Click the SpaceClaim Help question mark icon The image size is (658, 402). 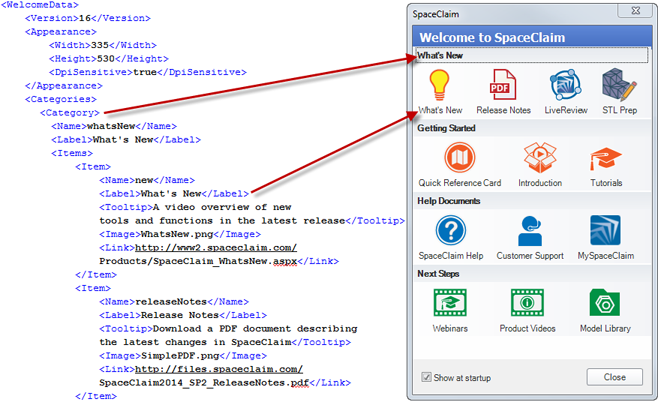click(x=450, y=231)
